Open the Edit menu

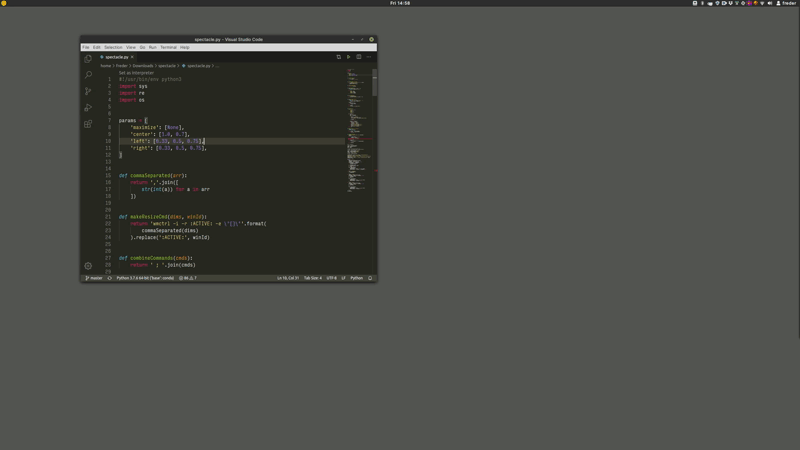(x=96, y=47)
